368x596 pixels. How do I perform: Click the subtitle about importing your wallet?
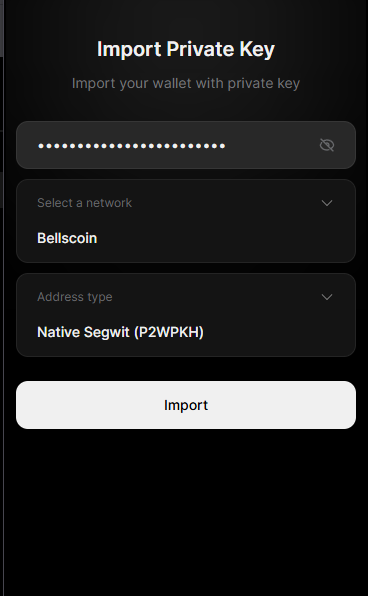coord(186,84)
